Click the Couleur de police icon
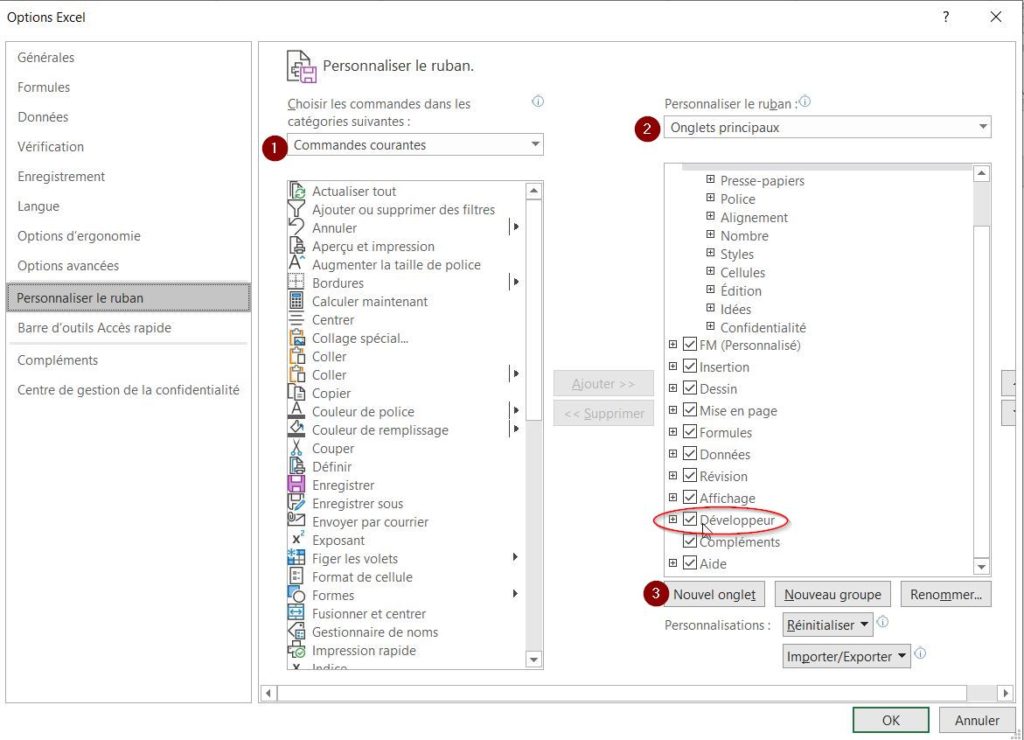This screenshot has width=1024, height=740. [296, 411]
